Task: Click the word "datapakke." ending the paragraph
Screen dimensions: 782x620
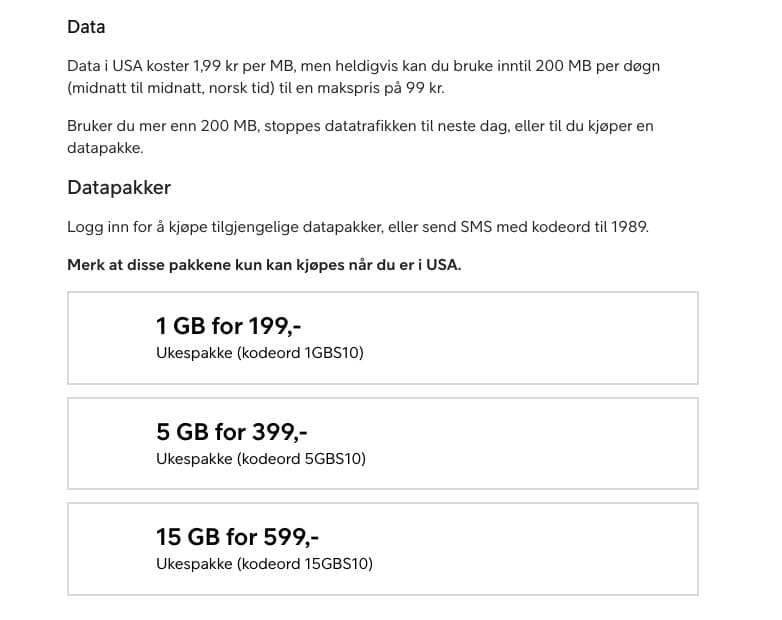Action: tap(105, 148)
